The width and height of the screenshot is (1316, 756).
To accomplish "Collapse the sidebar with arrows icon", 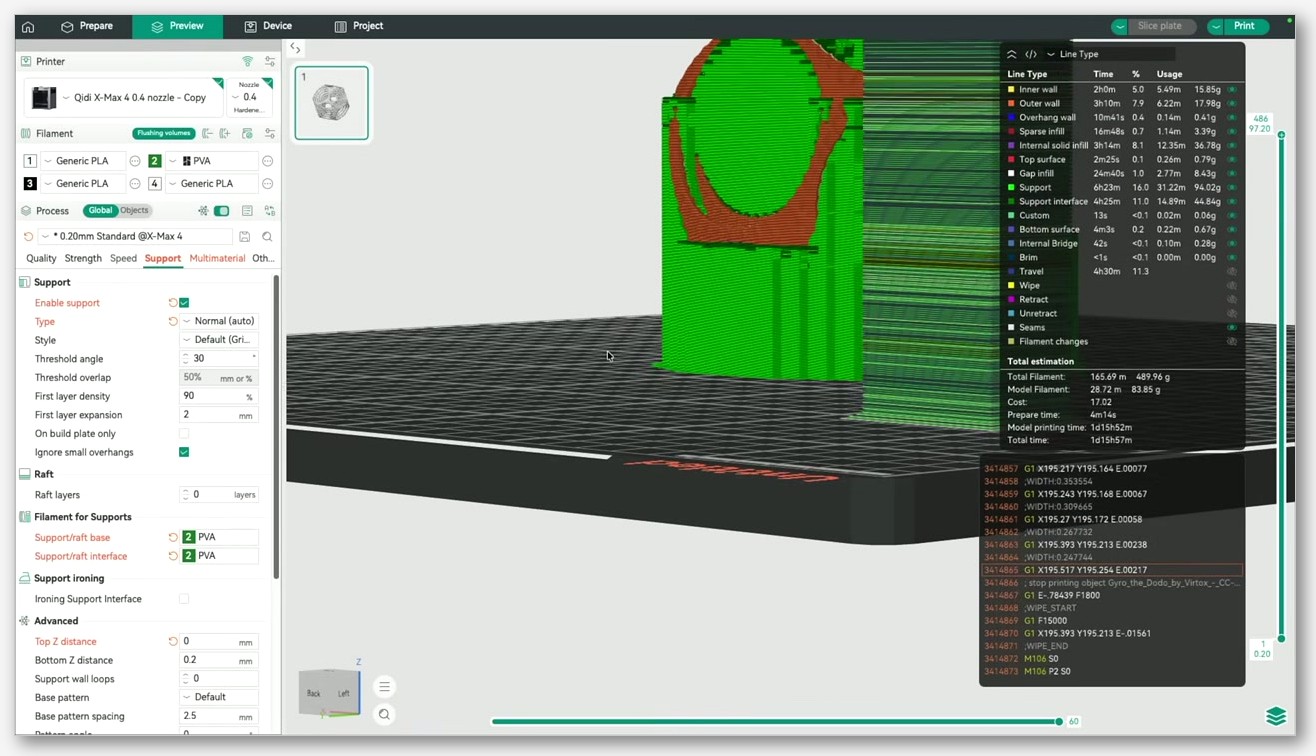I will 295,47.
